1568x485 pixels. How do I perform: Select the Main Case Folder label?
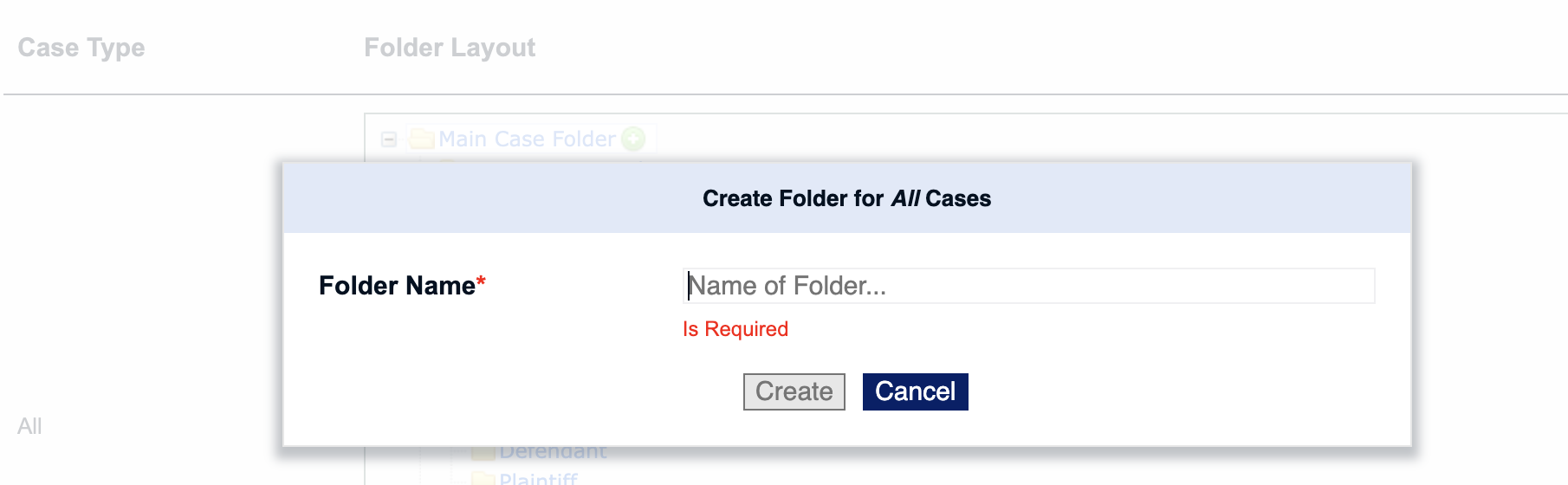click(x=527, y=139)
